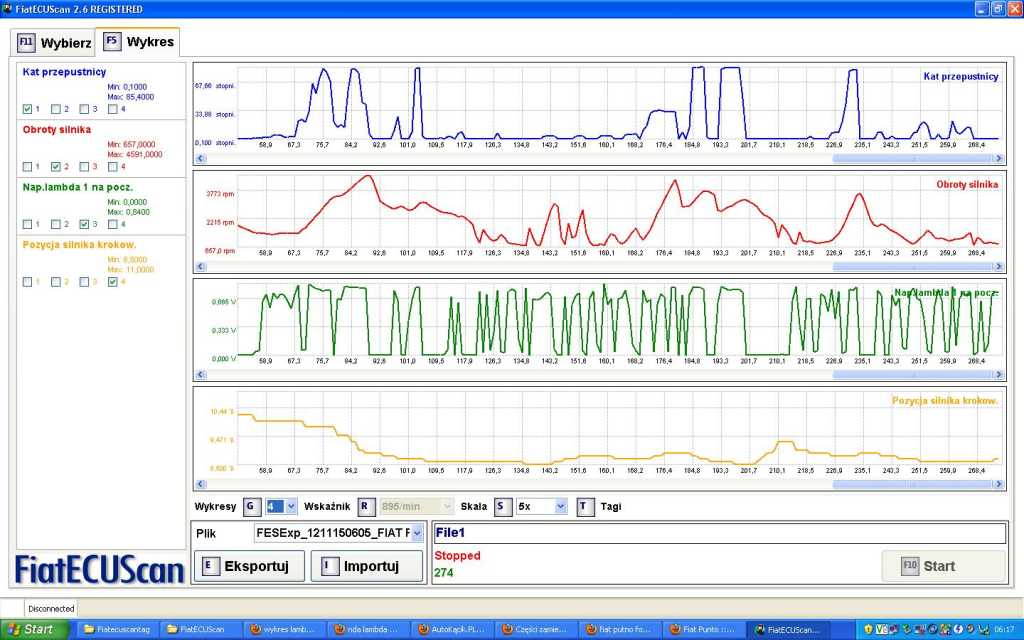Click the S key icon beside Skala
Image resolution: width=1024 pixels, height=640 pixels.
pos(500,506)
